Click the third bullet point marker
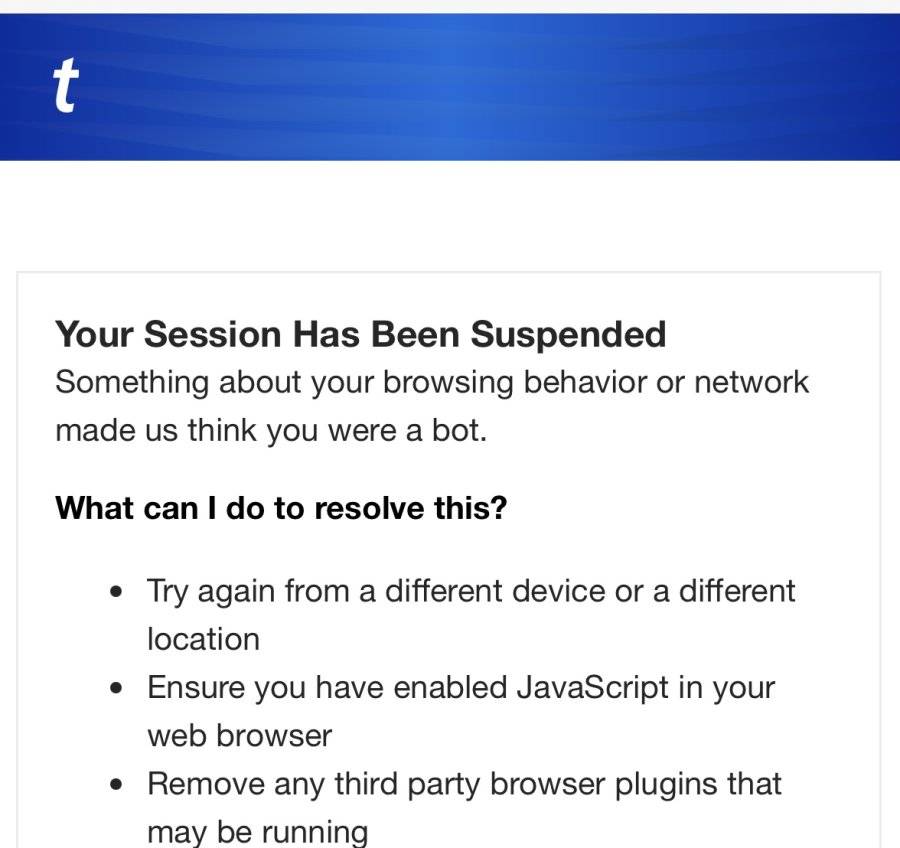The height and width of the screenshot is (848, 900). click(x=117, y=784)
